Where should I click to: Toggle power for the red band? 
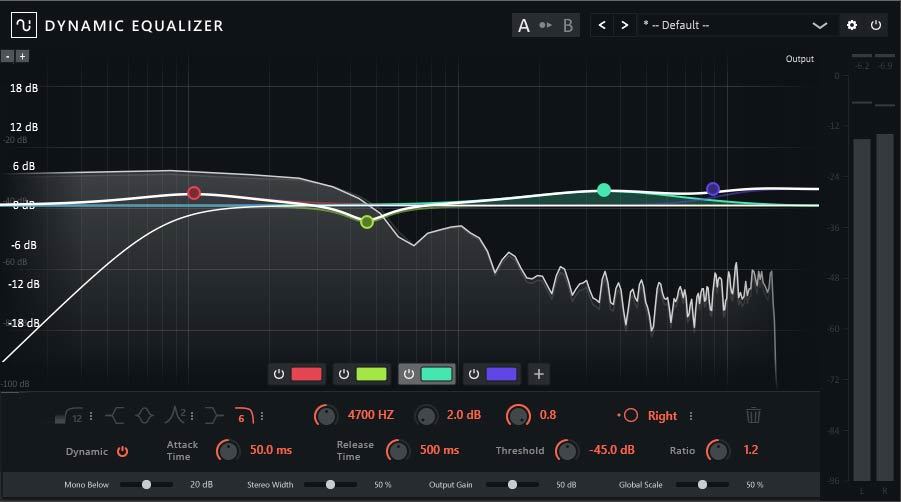coord(279,374)
